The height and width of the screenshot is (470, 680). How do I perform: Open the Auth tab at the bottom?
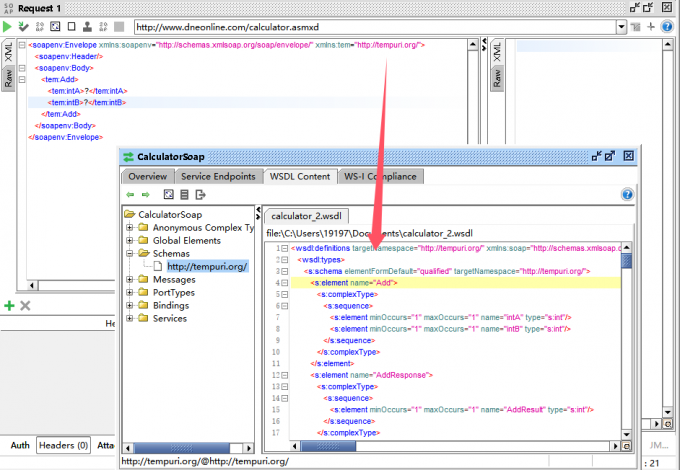click(20, 445)
